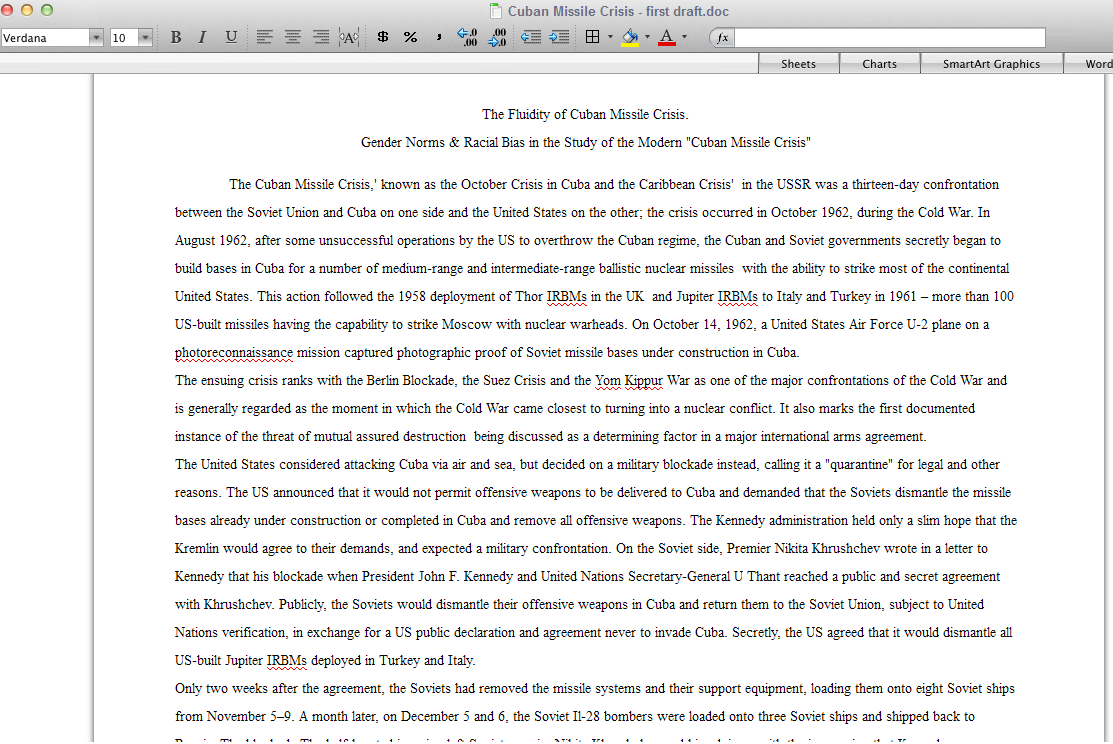Toggle Underline formatting
Viewport: 1113px width, 744px height.
(x=231, y=37)
